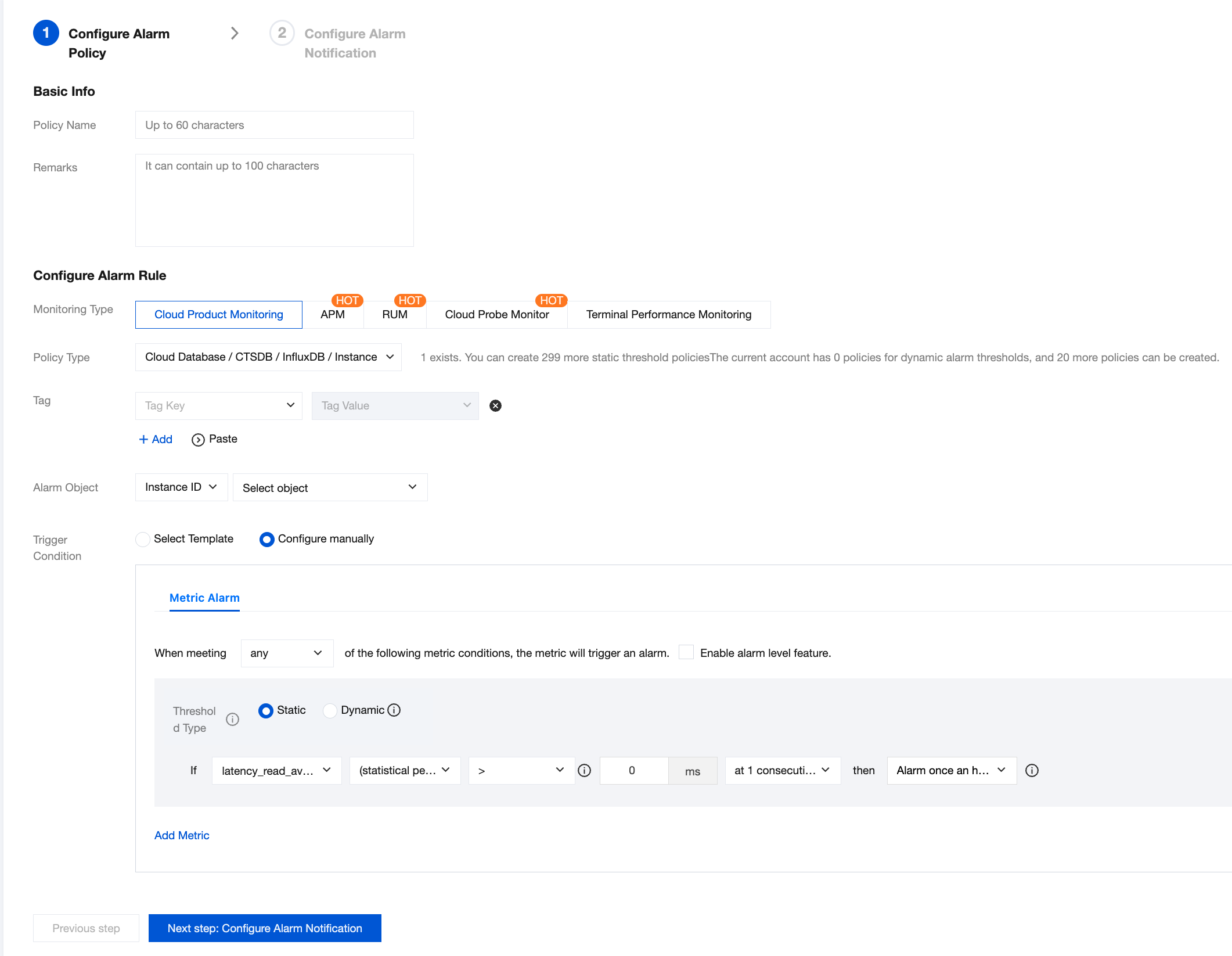Open the latency_read_av metric dropdown
This screenshot has height=956, width=1232.
coord(276,771)
